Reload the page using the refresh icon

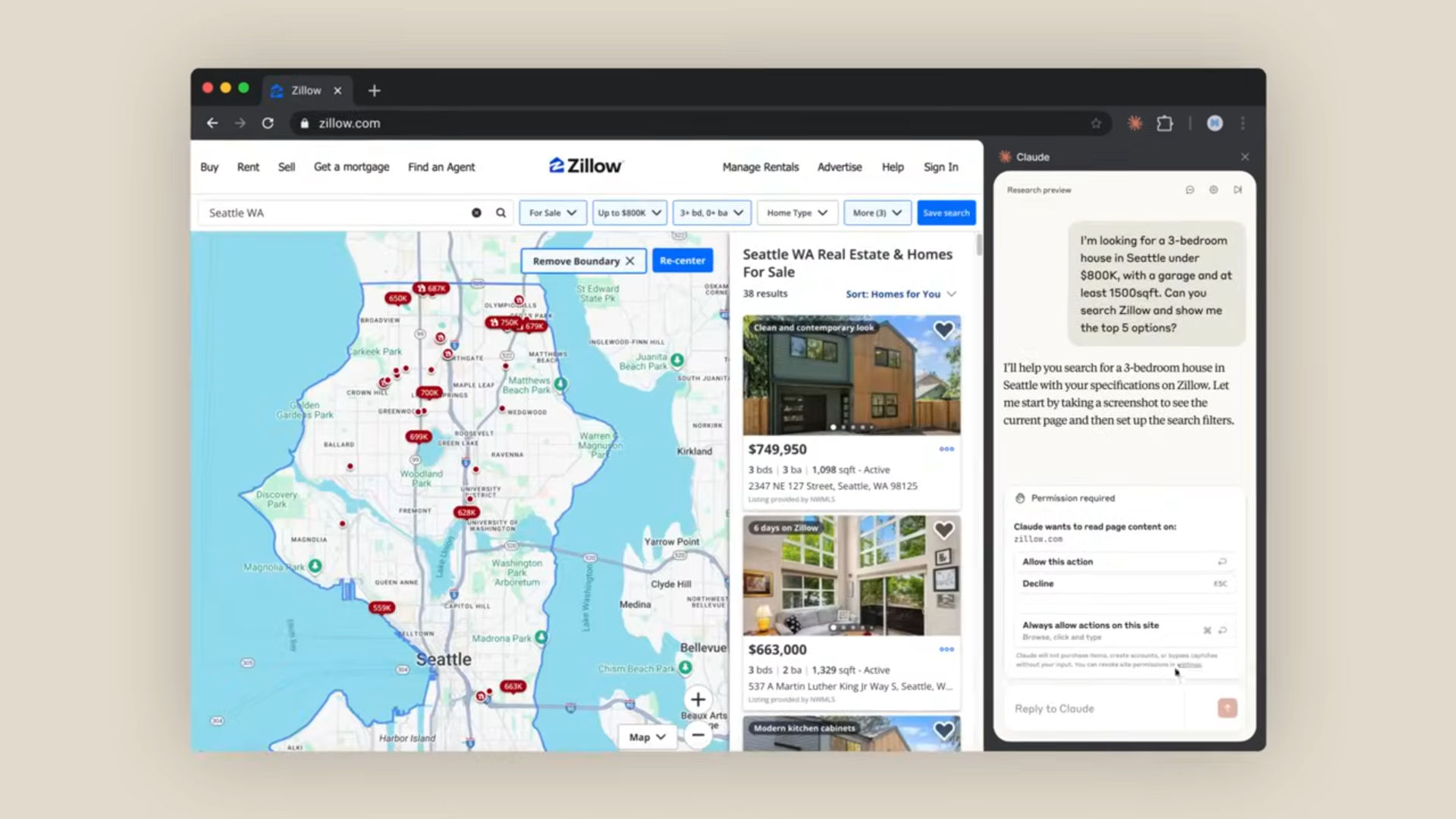pyautogui.click(x=268, y=123)
